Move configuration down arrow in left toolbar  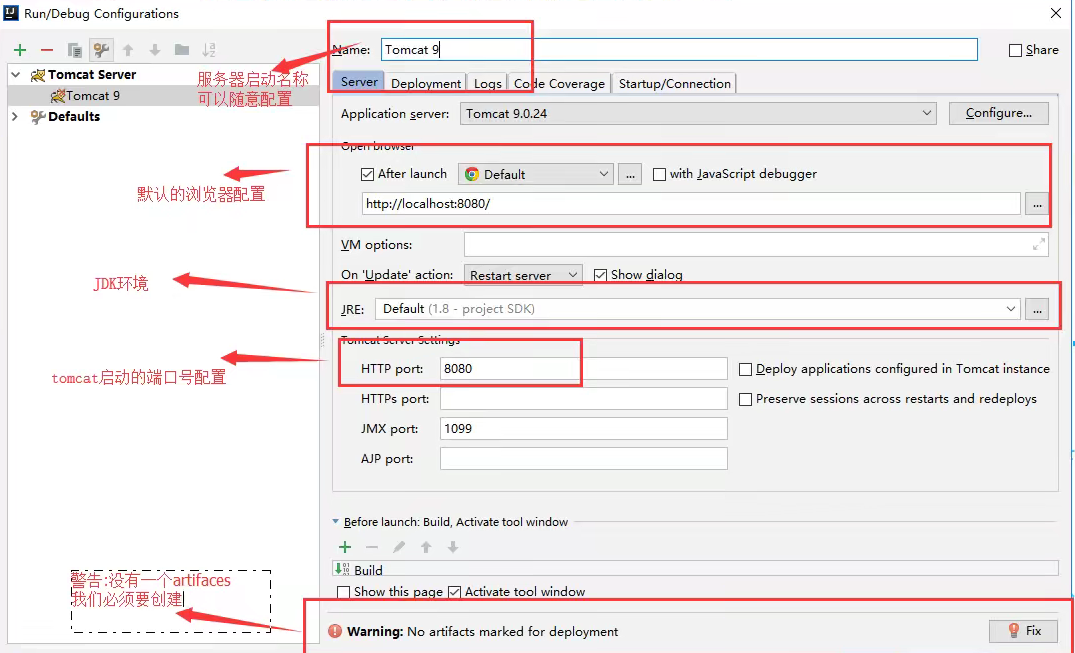pyautogui.click(x=154, y=49)
